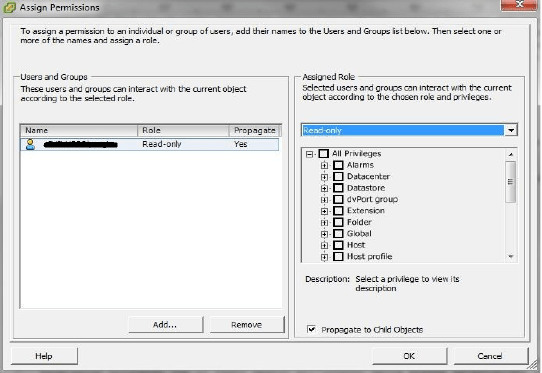Check the Datastore privilege checkbox
Image resolution: width=542 pixels, height=373 pixels.
(338, 188)
